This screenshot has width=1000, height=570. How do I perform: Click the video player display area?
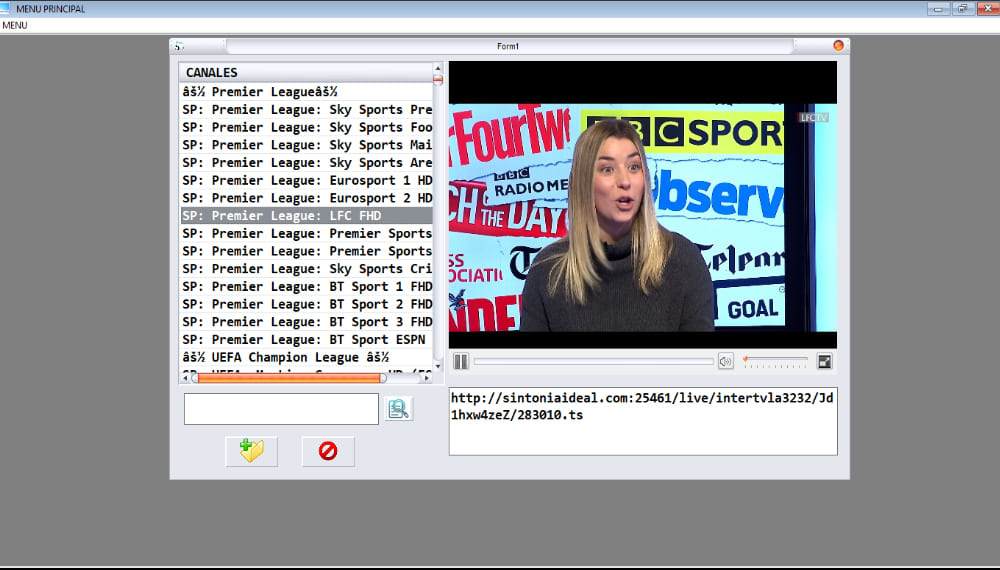click(x=643, y=205)
